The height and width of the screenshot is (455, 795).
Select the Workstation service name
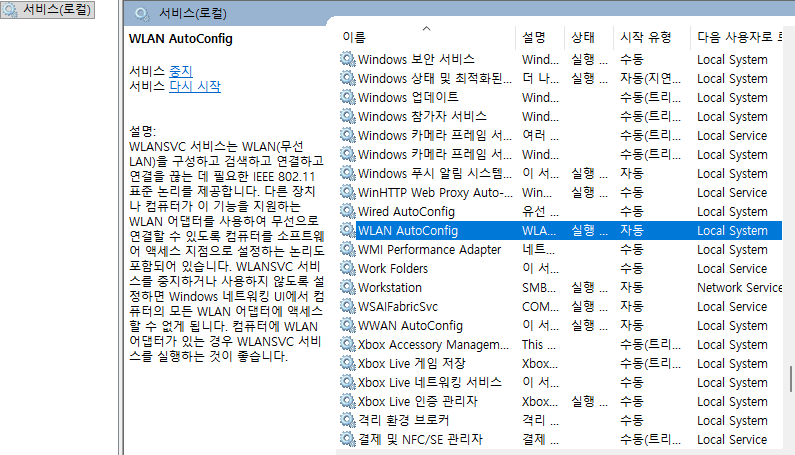pyautogui.click(x=390, y=288)
